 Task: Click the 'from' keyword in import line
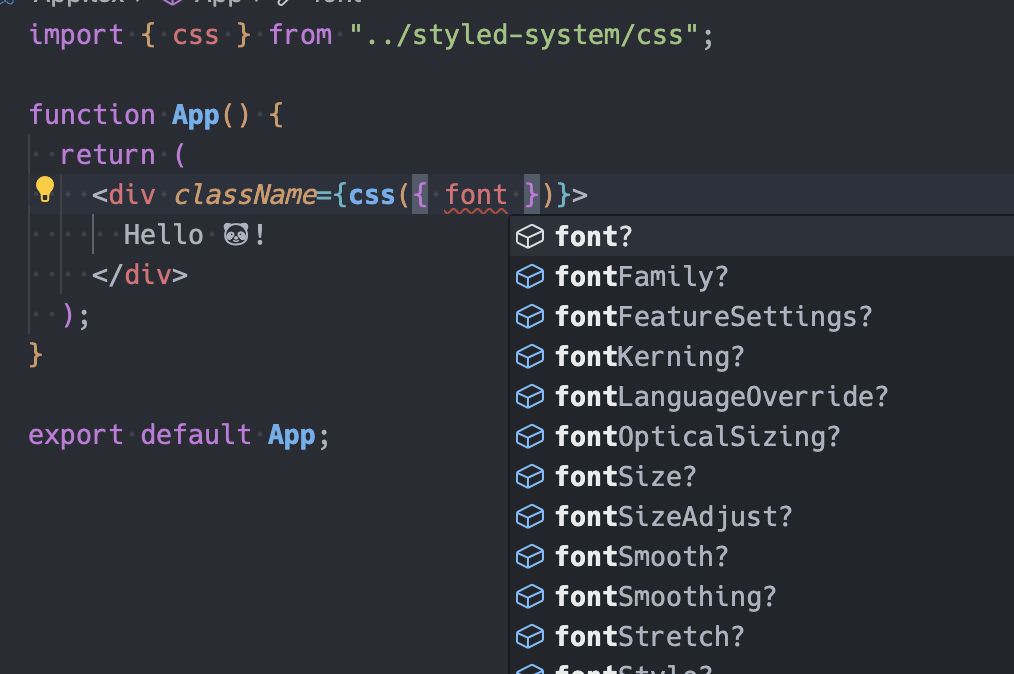pyautogui.click(x=301, y=35)
